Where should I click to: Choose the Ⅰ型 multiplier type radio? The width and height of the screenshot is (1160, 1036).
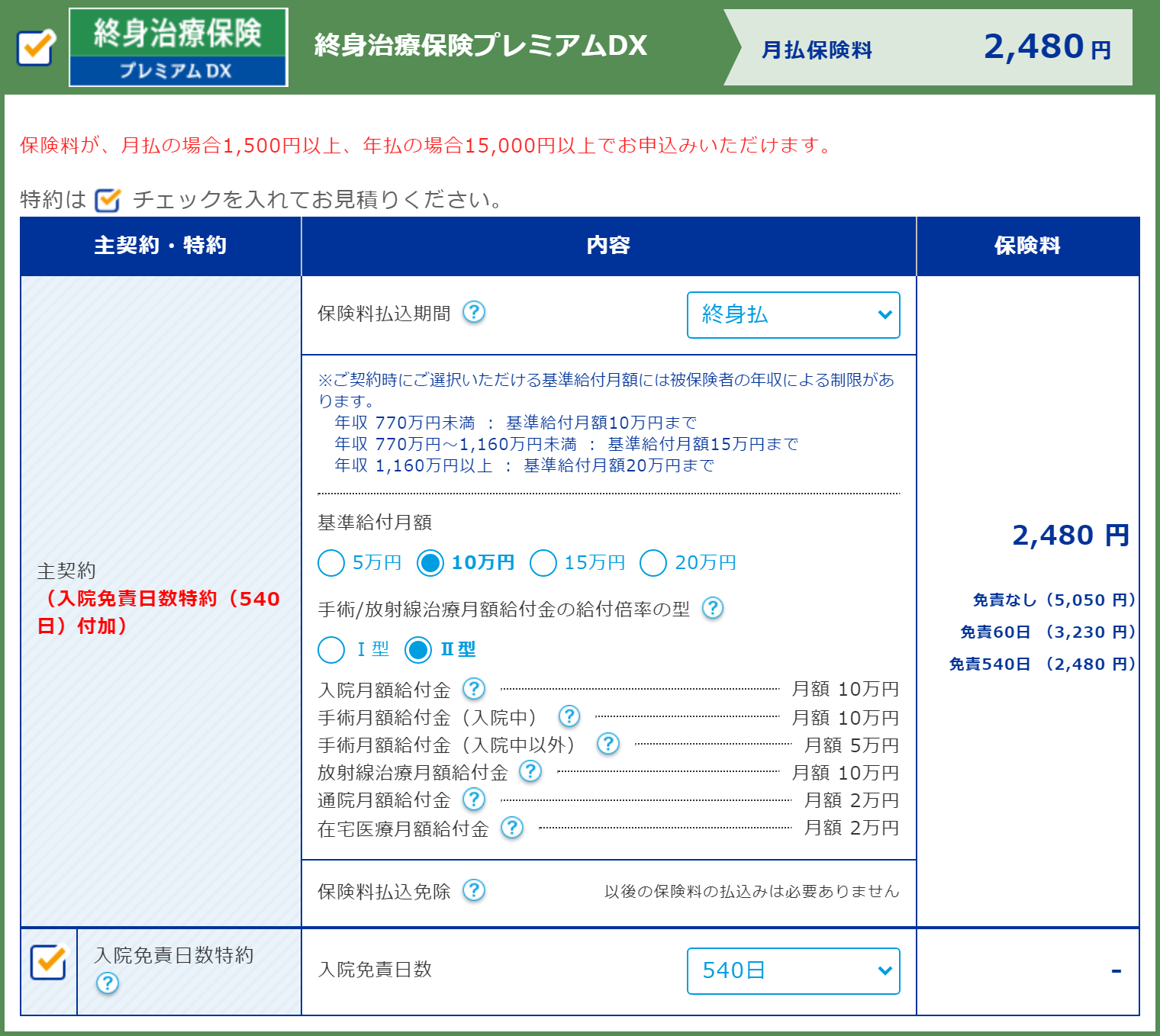(331, 650)
